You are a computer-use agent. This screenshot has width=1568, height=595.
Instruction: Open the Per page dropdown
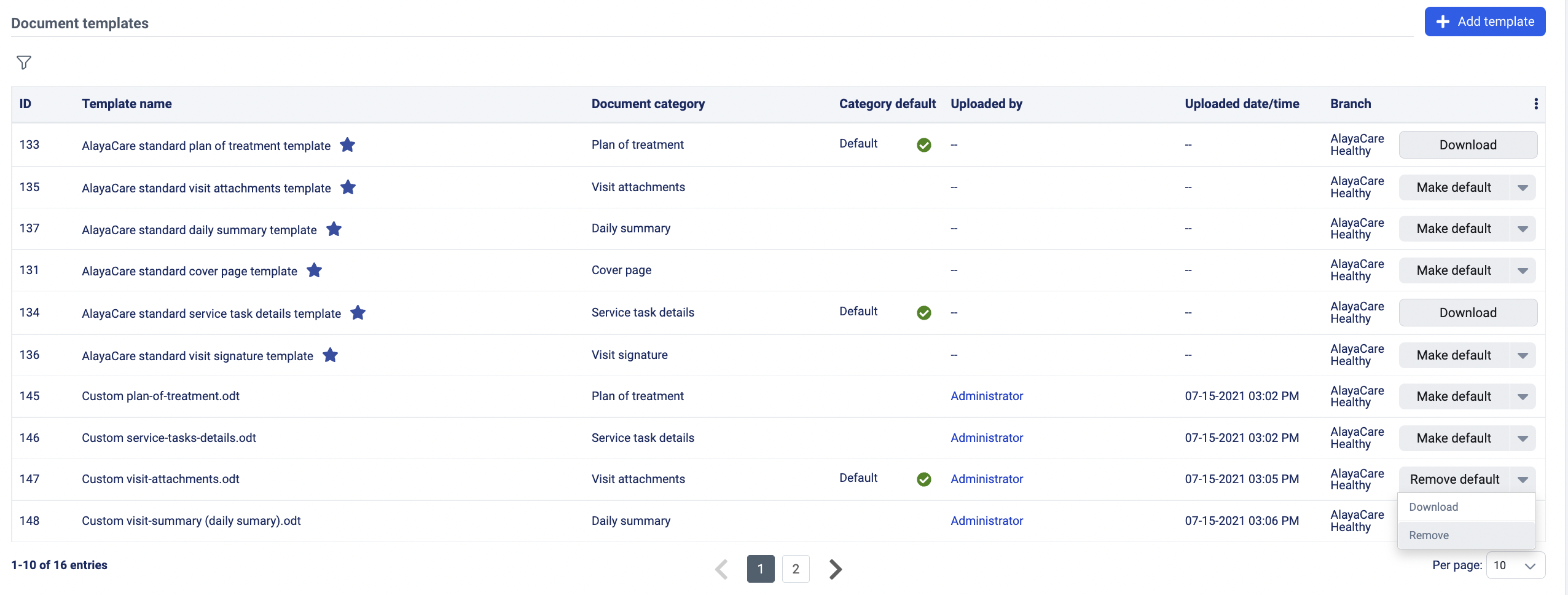[1515, 565]
